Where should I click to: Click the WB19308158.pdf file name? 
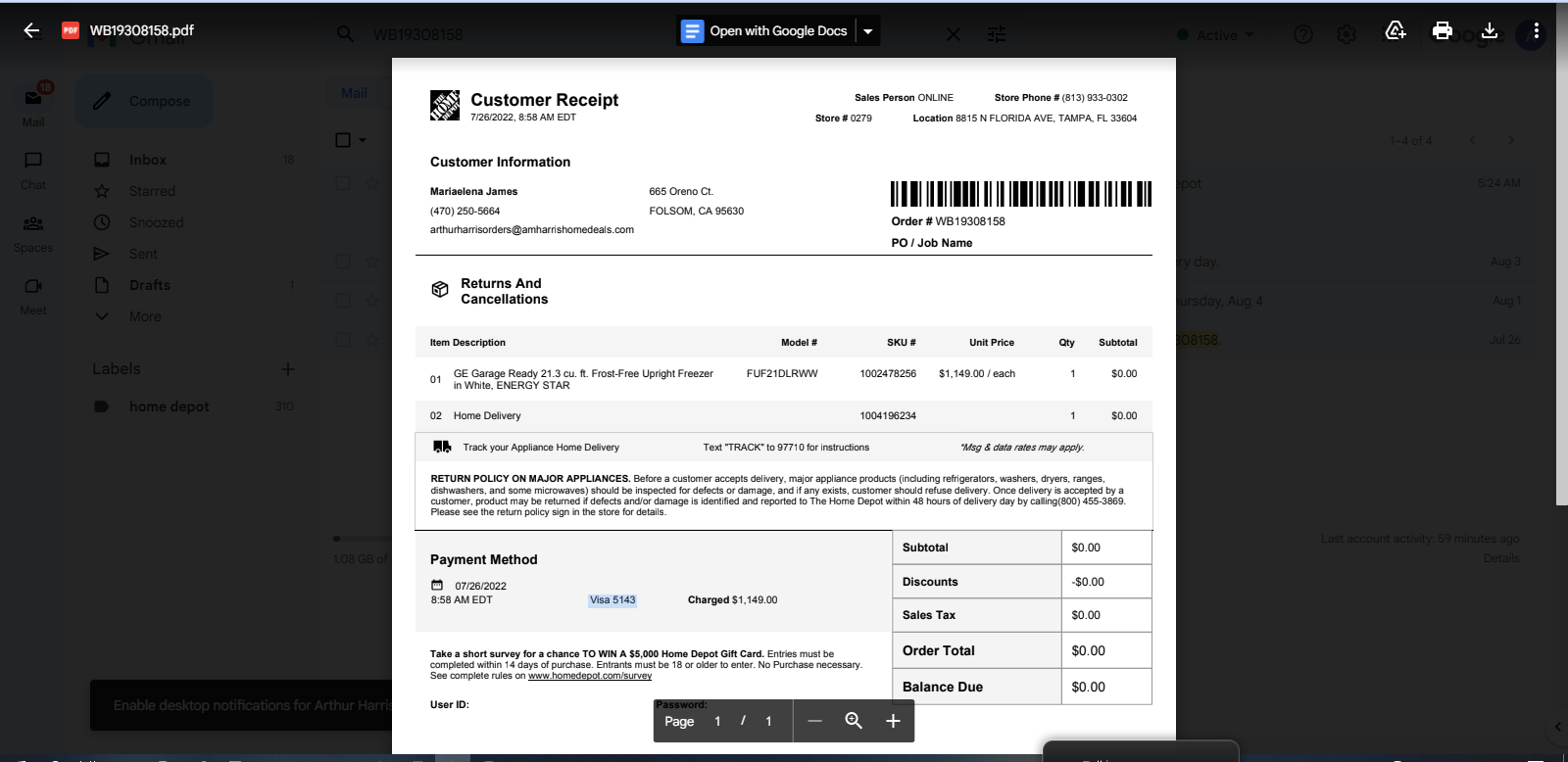click(142, 30)
